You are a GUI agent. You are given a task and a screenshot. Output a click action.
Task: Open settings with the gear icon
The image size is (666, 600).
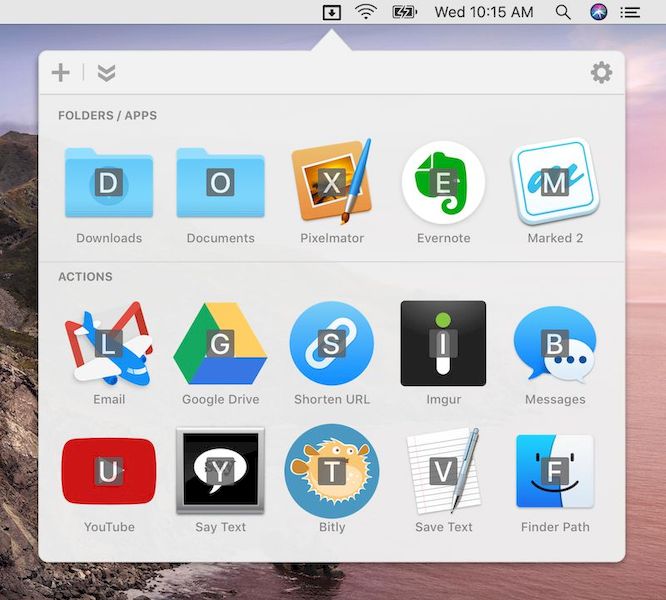tap(601, 72)
